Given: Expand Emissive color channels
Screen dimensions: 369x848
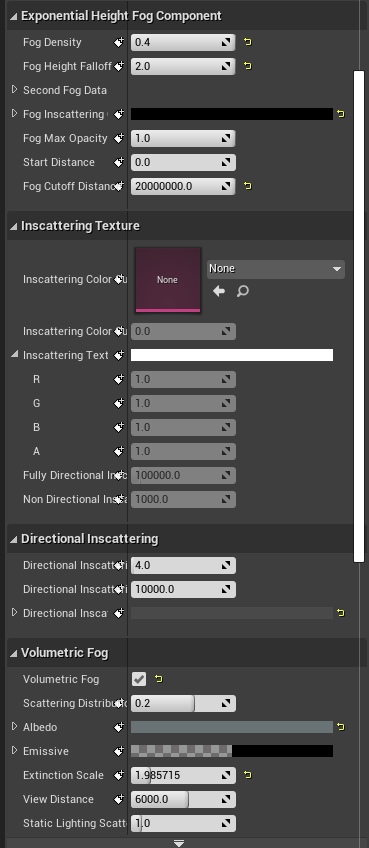Looking at the screenshot, I should point(15,751).
